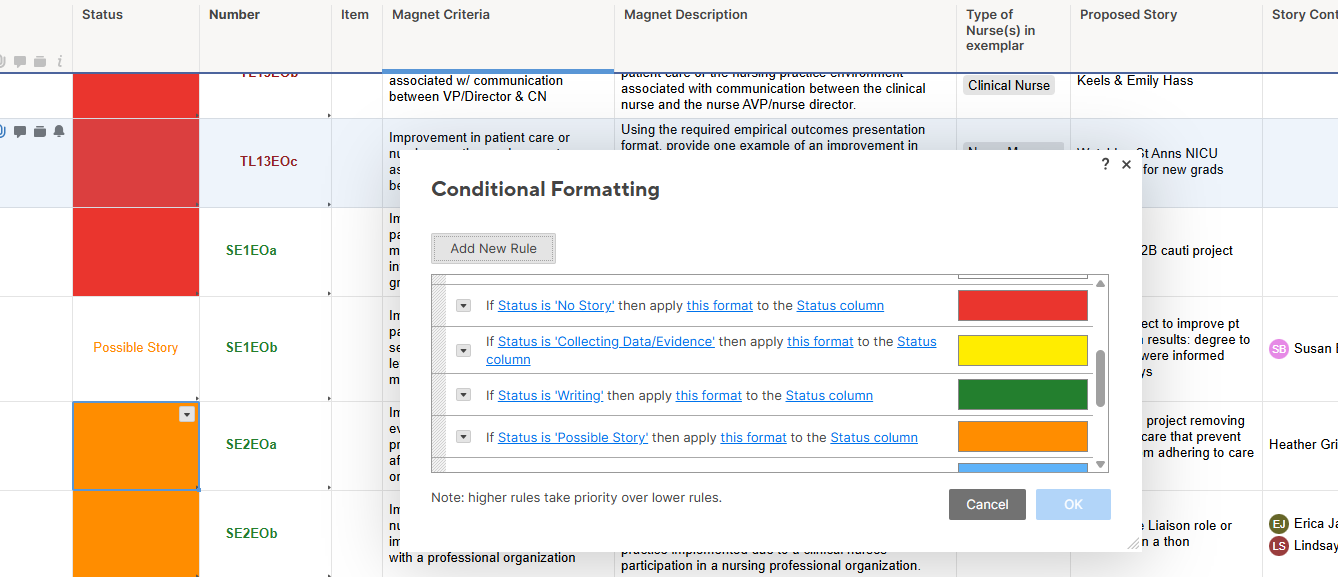Select Magnet Criteria column header
Image resolution: width=1338 pixels, height=577 pixels.
pyautogui.click(x=441, y=14)
